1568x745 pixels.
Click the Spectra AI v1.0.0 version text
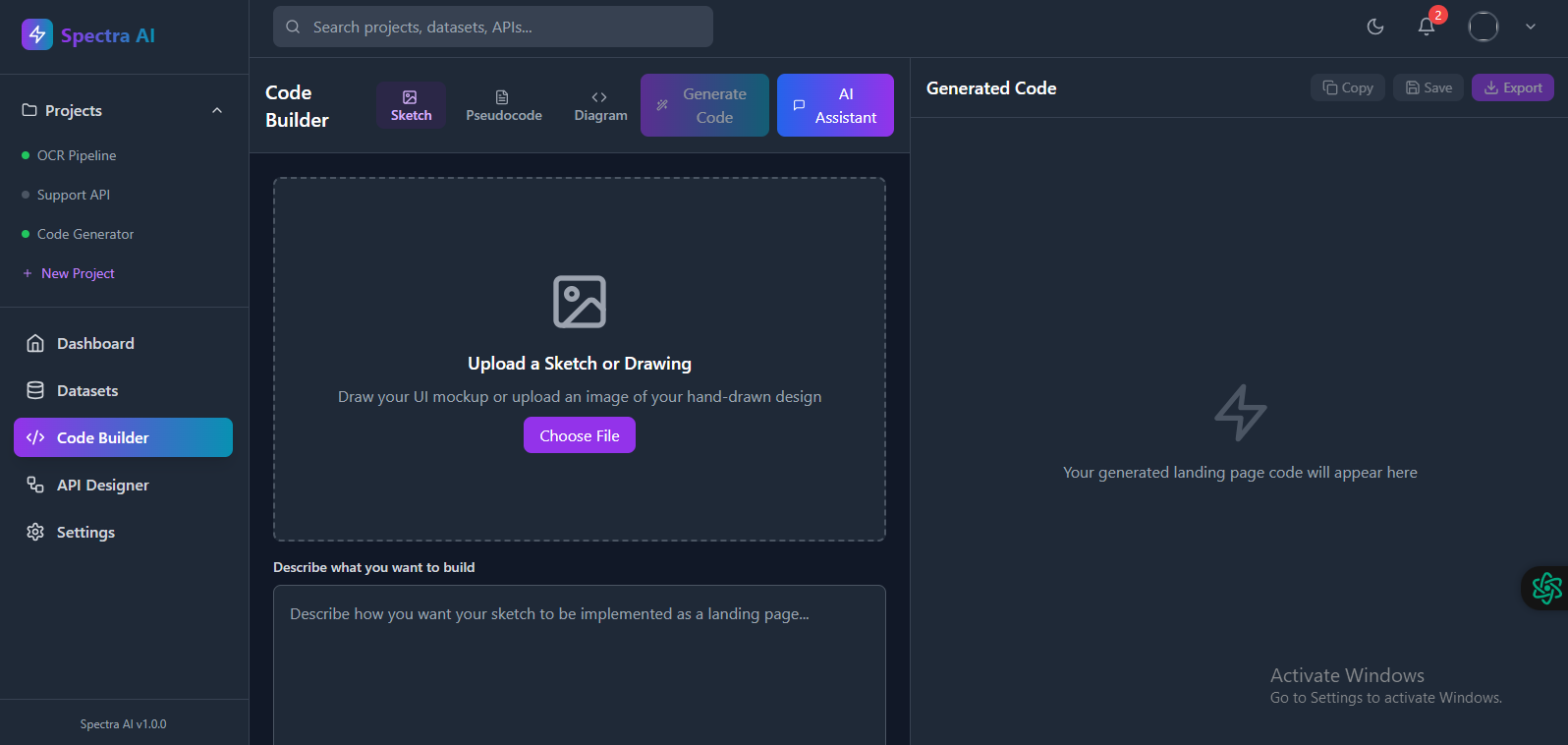(124, 724)
